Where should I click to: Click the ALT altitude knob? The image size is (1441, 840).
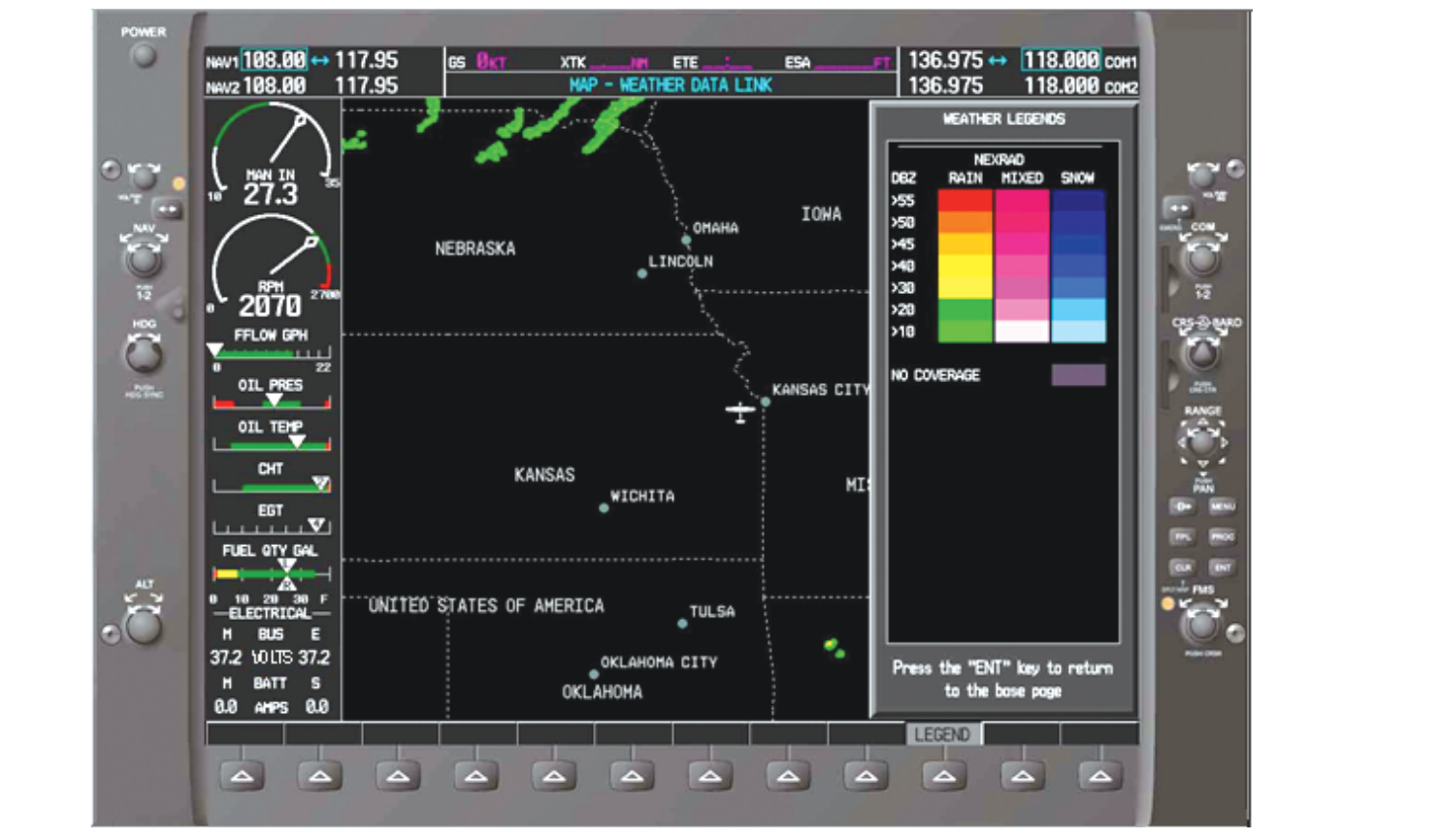pyautogui.click(x=144, y=627)
